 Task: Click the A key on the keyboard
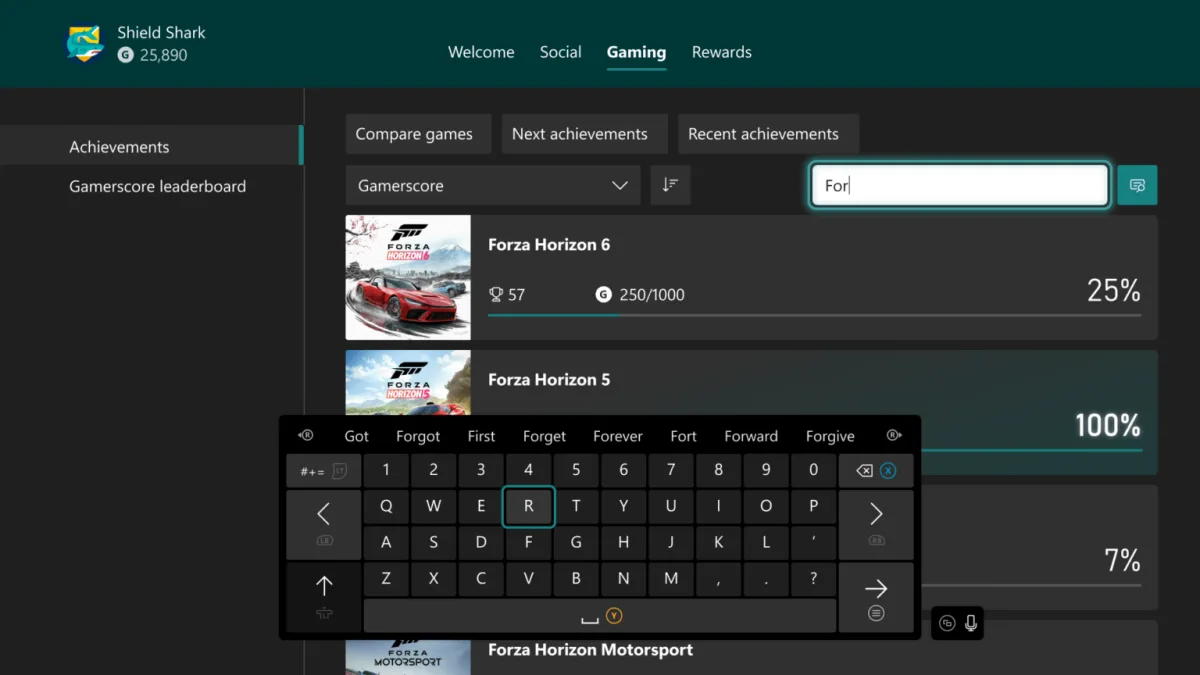[386, 542]
